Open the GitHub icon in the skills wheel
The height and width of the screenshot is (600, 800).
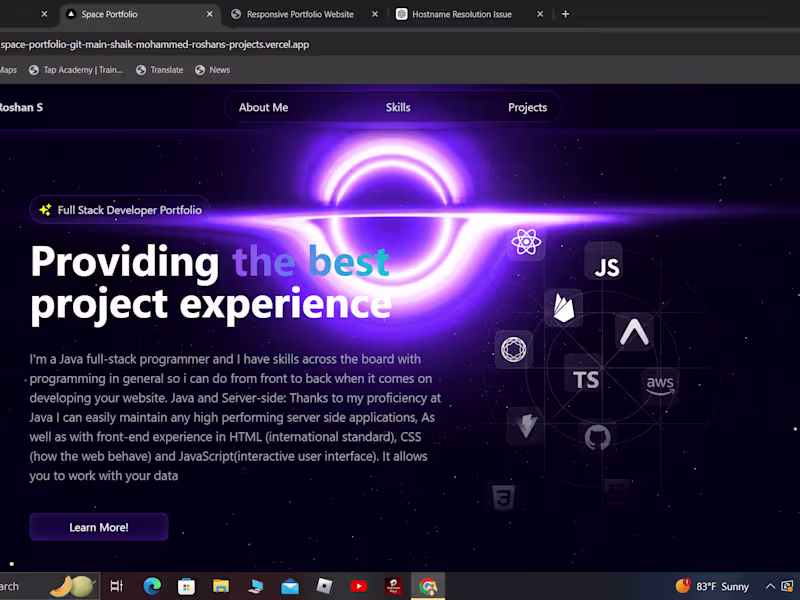(x=597, y=438)
